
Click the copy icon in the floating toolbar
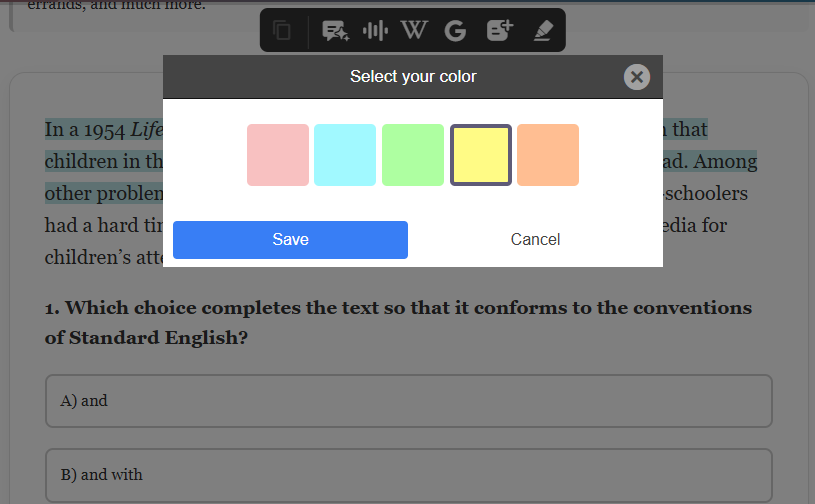coord(283,31)
